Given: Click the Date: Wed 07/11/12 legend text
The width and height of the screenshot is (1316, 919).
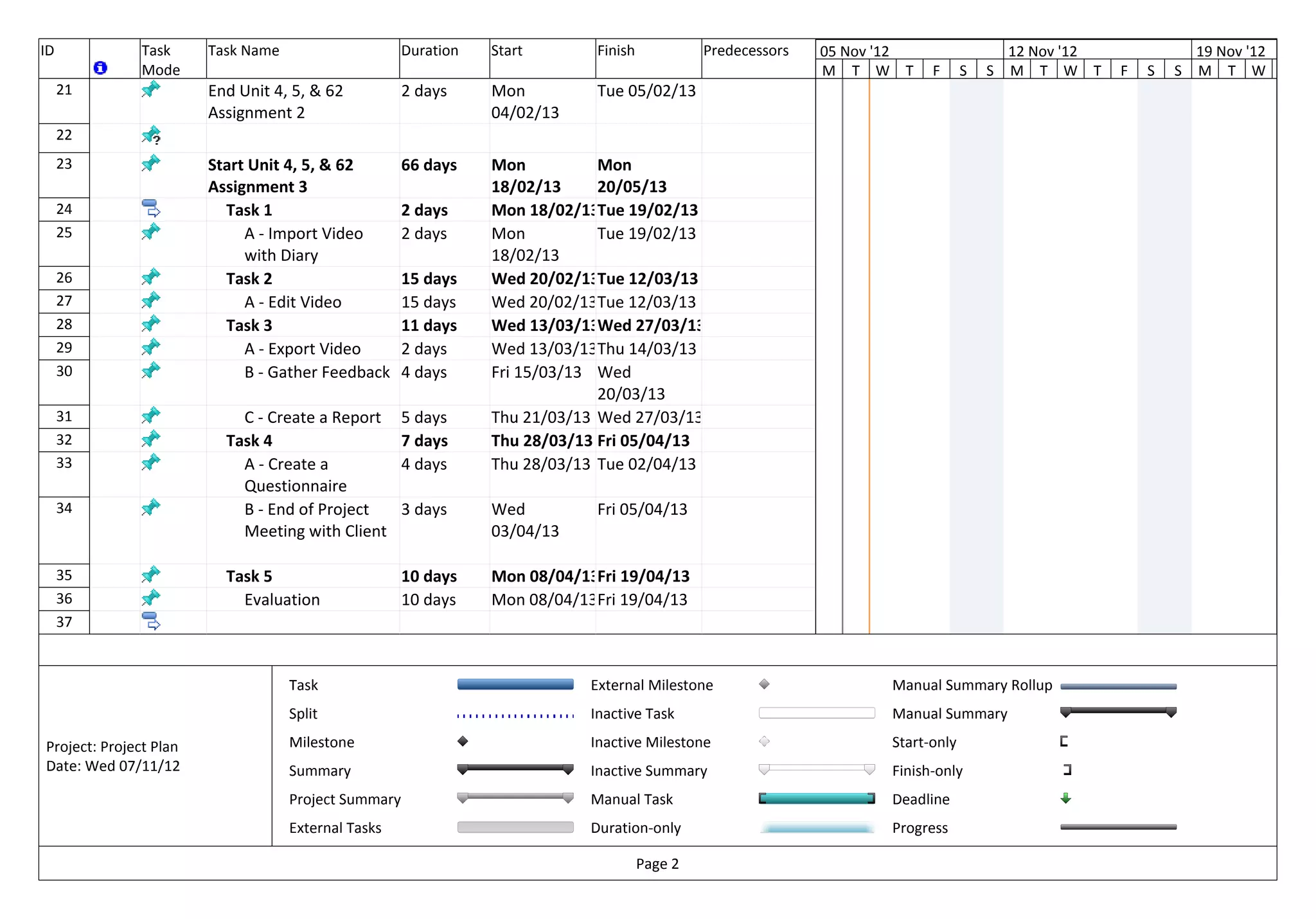Looking at the screenshot, I should (112, 766).
